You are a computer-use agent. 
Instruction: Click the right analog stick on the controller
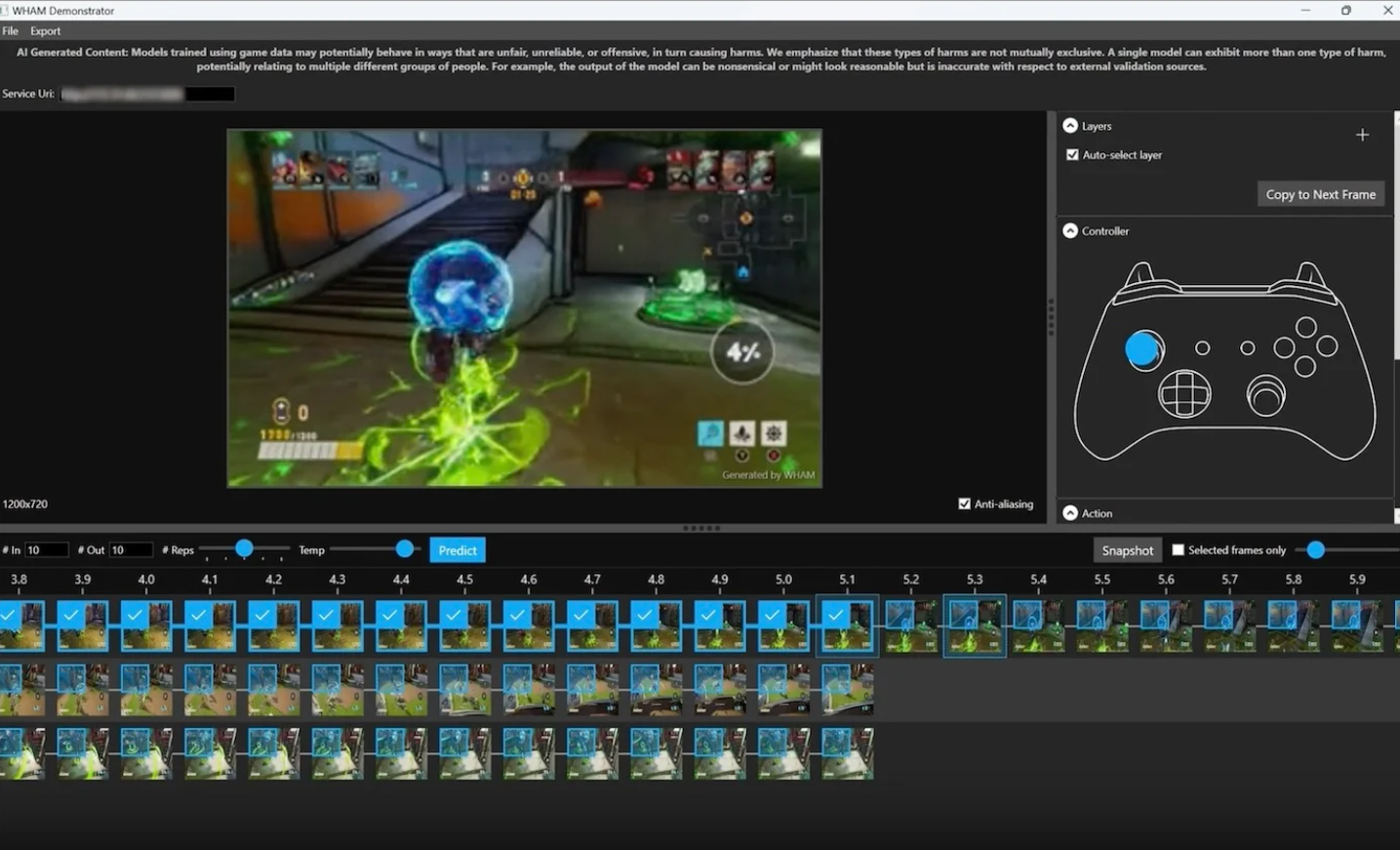pyautogui.click(x=1266, y=395)
